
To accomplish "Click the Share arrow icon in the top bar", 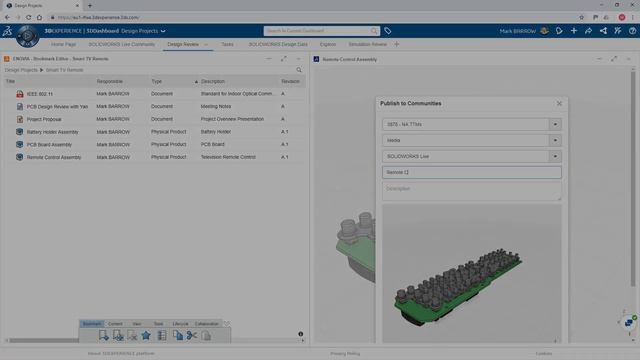I will click(x=589, y=31).
